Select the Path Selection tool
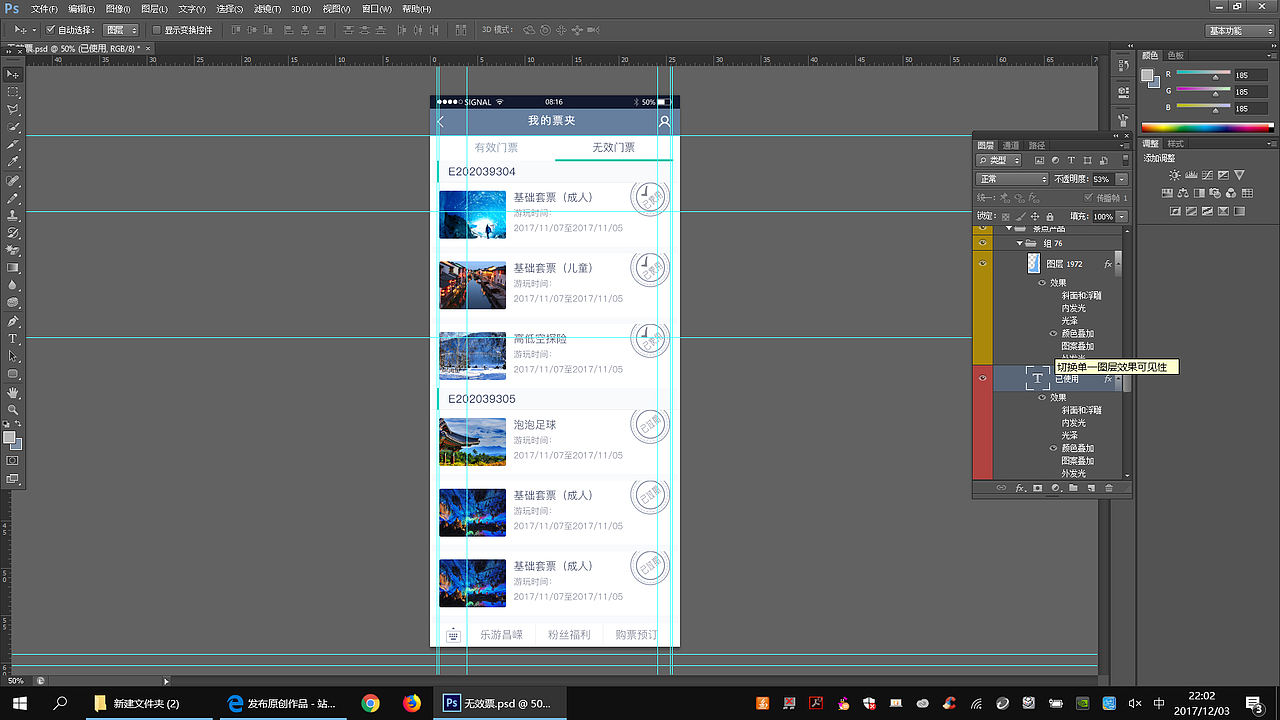This screenshot has width=1280, height=720. pyautogui.click(x=13, y=356)
